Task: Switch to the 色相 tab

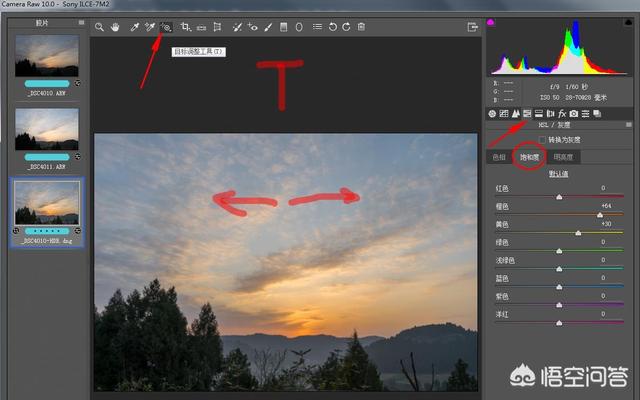Action: click(x=499, y=157)
